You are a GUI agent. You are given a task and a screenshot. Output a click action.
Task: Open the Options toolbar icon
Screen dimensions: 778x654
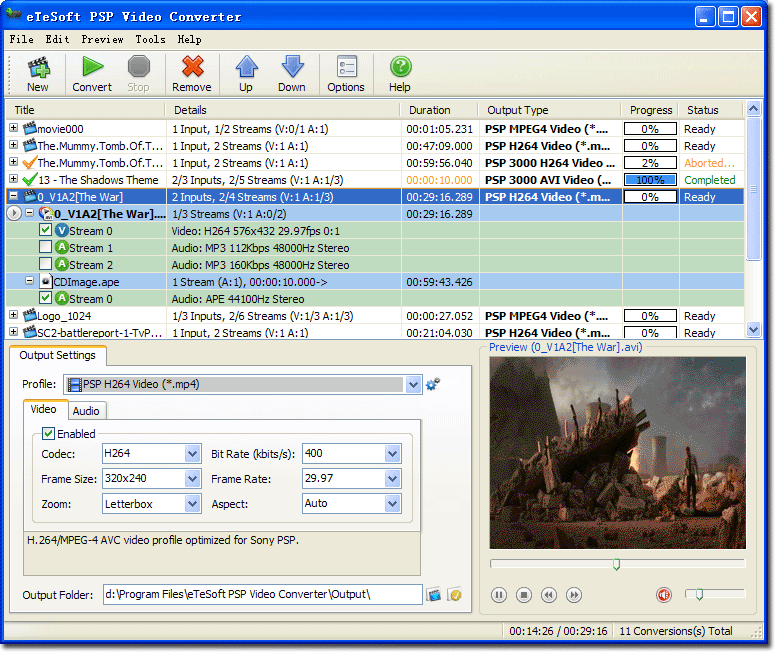[x=346, y=74]
